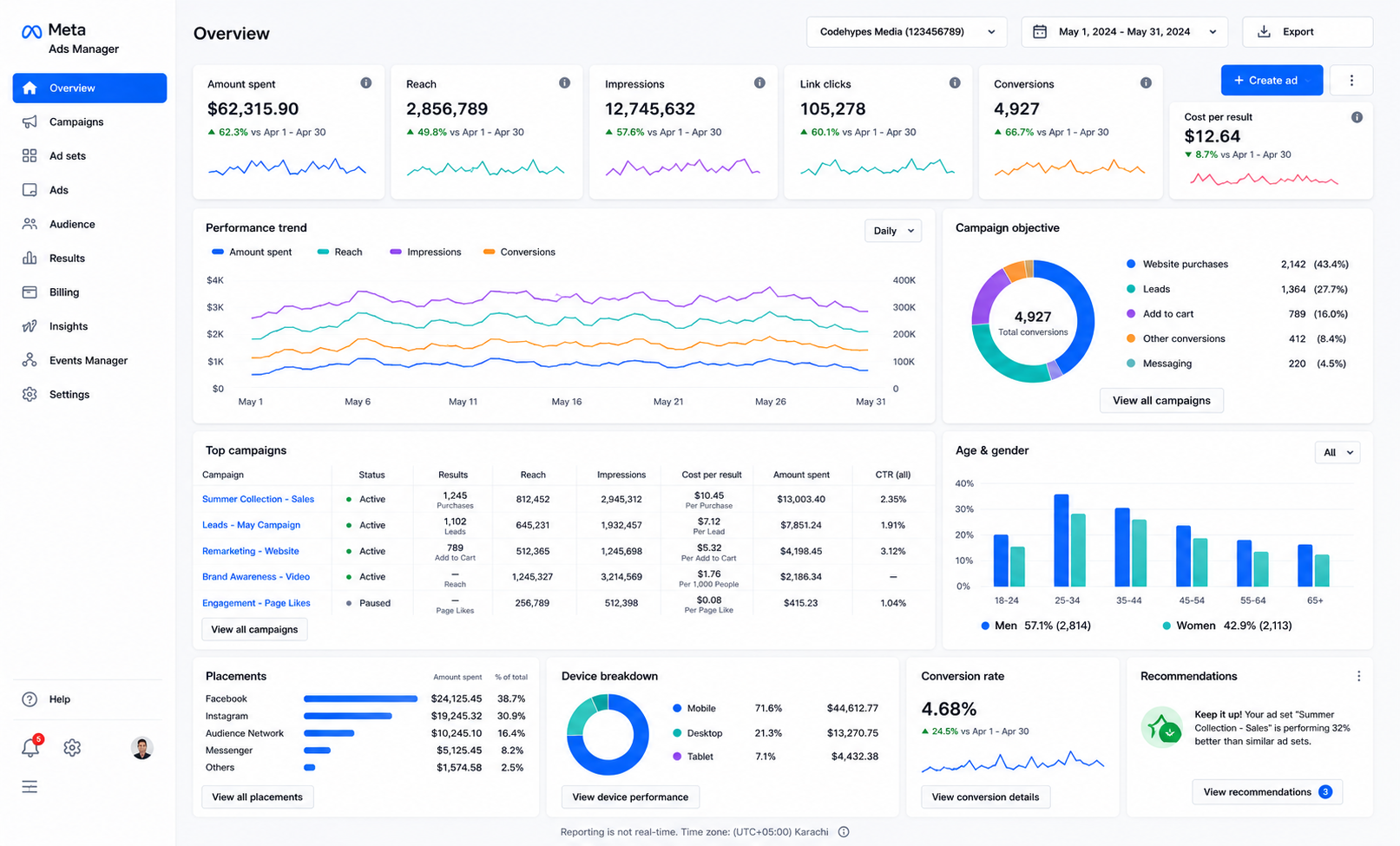Click View all placements button
The height and width of the screenshot is (846, 1400).
pyautogui.click(x=257, y=797)
